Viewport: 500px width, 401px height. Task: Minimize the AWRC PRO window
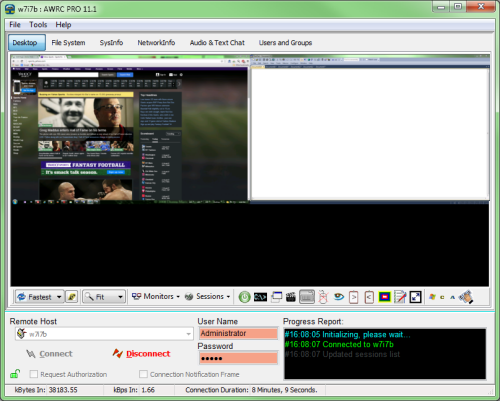[441, 7]
